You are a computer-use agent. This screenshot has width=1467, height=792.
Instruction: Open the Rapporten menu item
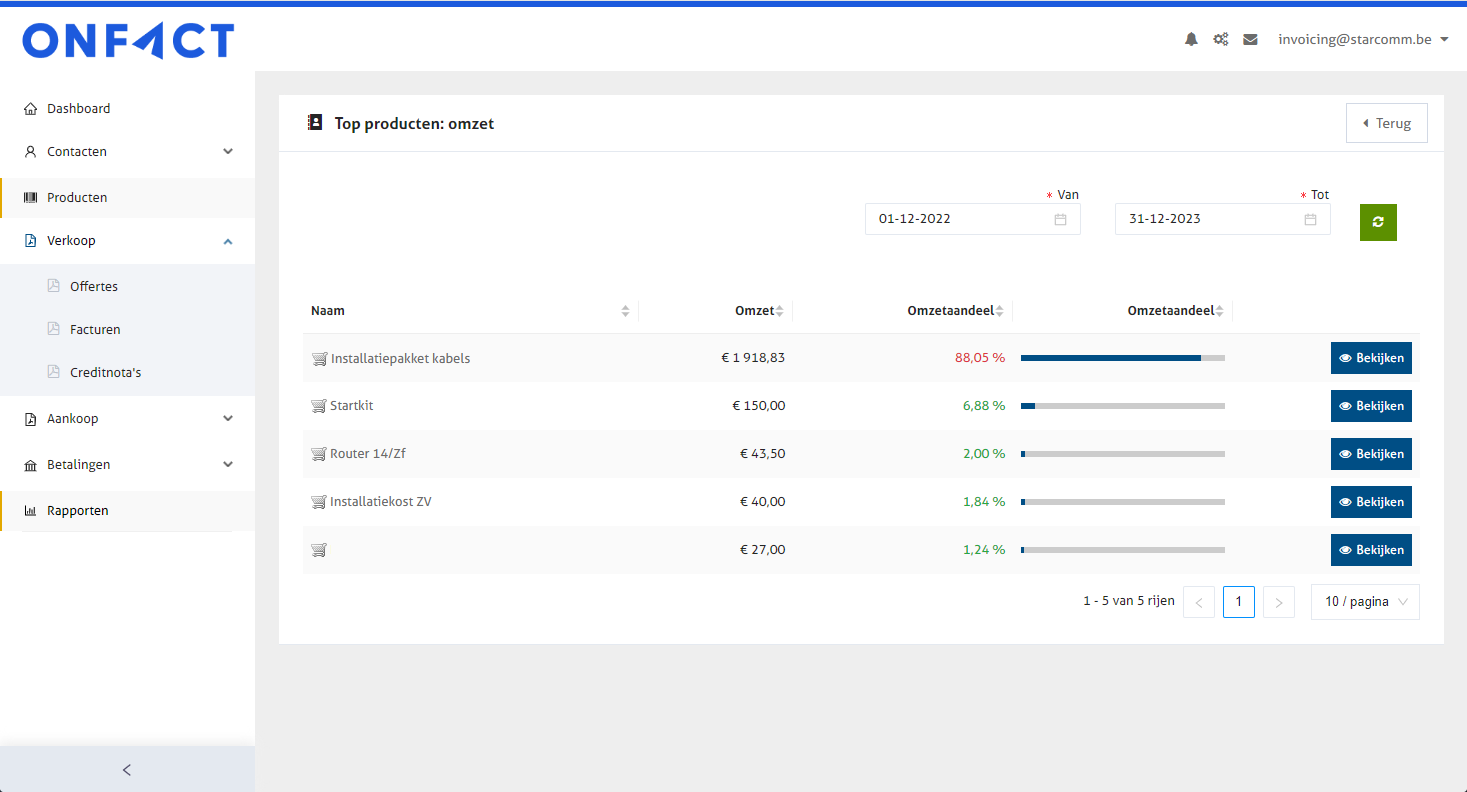coord(78,511)
